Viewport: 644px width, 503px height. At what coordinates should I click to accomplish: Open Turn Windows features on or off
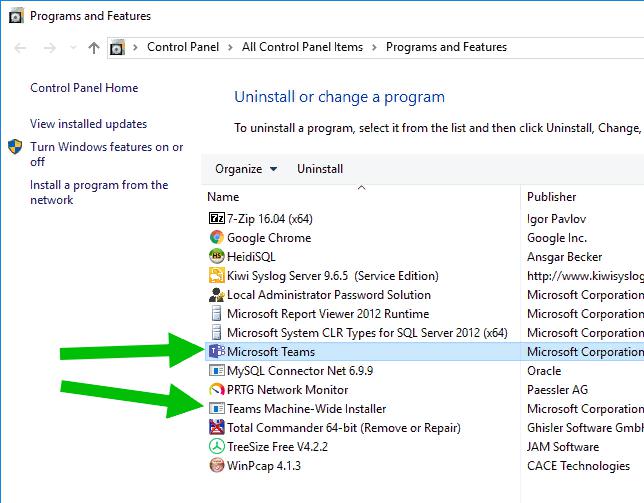106,154
